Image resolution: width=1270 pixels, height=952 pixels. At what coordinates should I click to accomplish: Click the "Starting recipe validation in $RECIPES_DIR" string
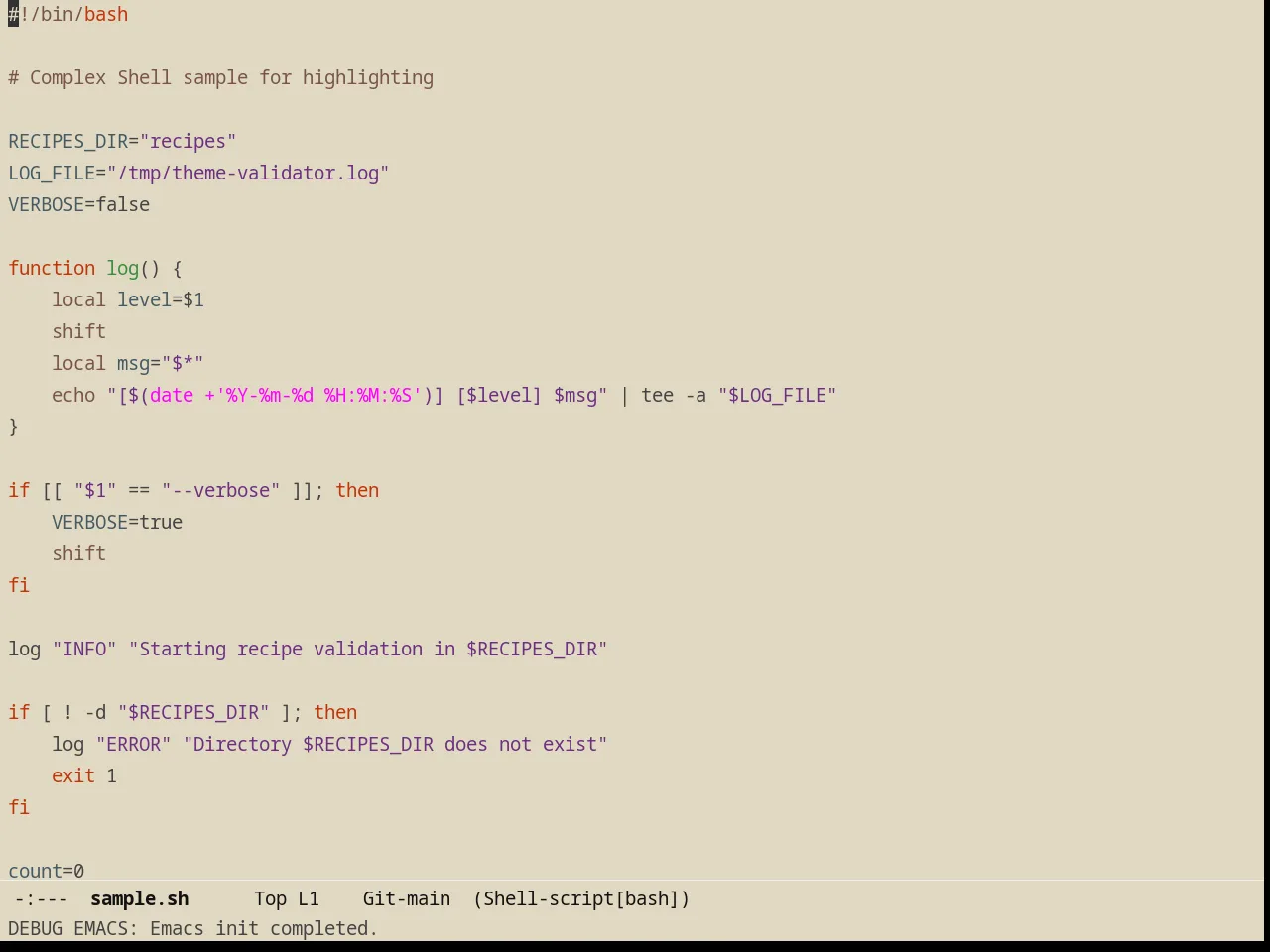click(368, 649)
